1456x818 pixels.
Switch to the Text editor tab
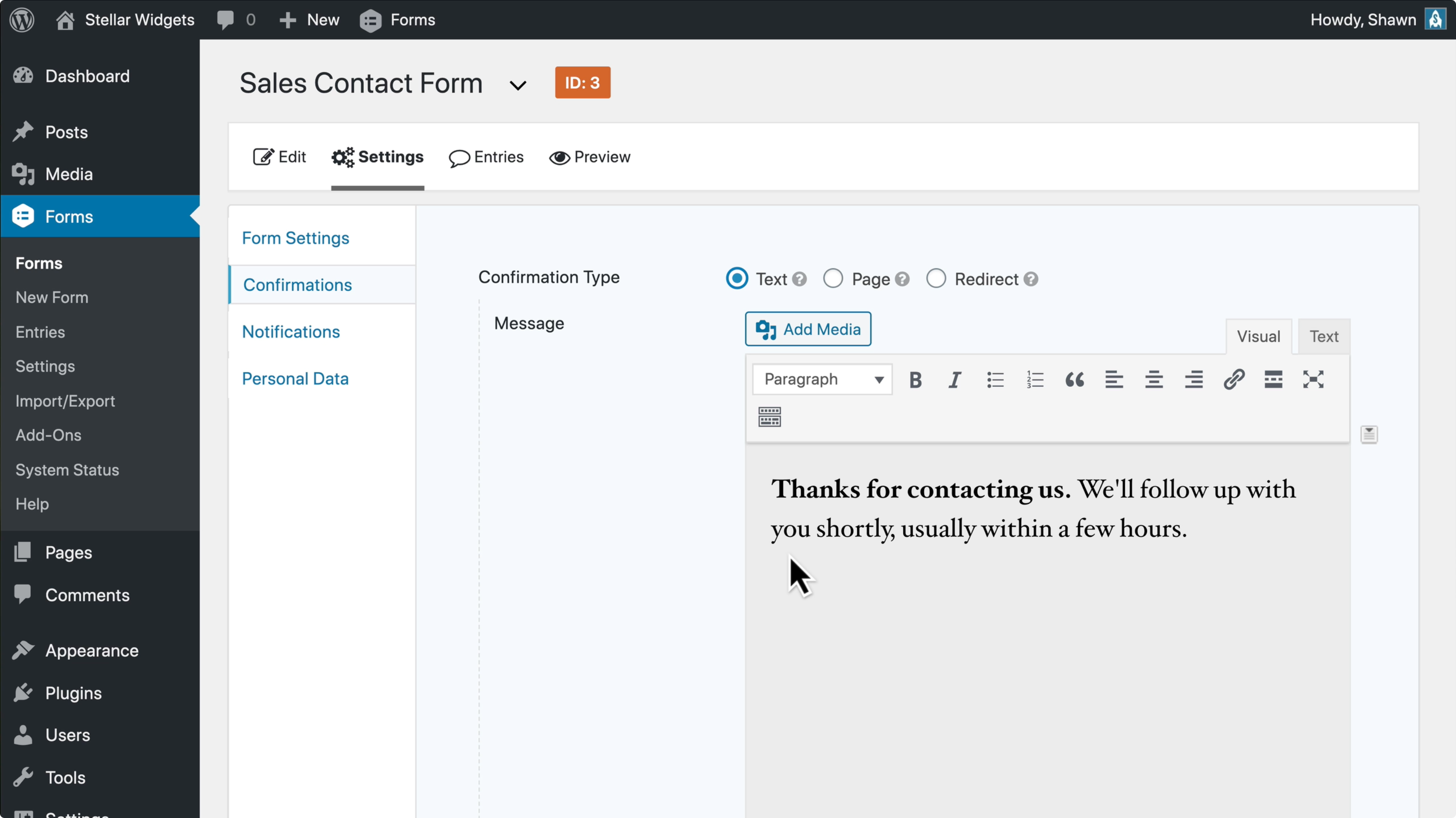click(1323, 337)
